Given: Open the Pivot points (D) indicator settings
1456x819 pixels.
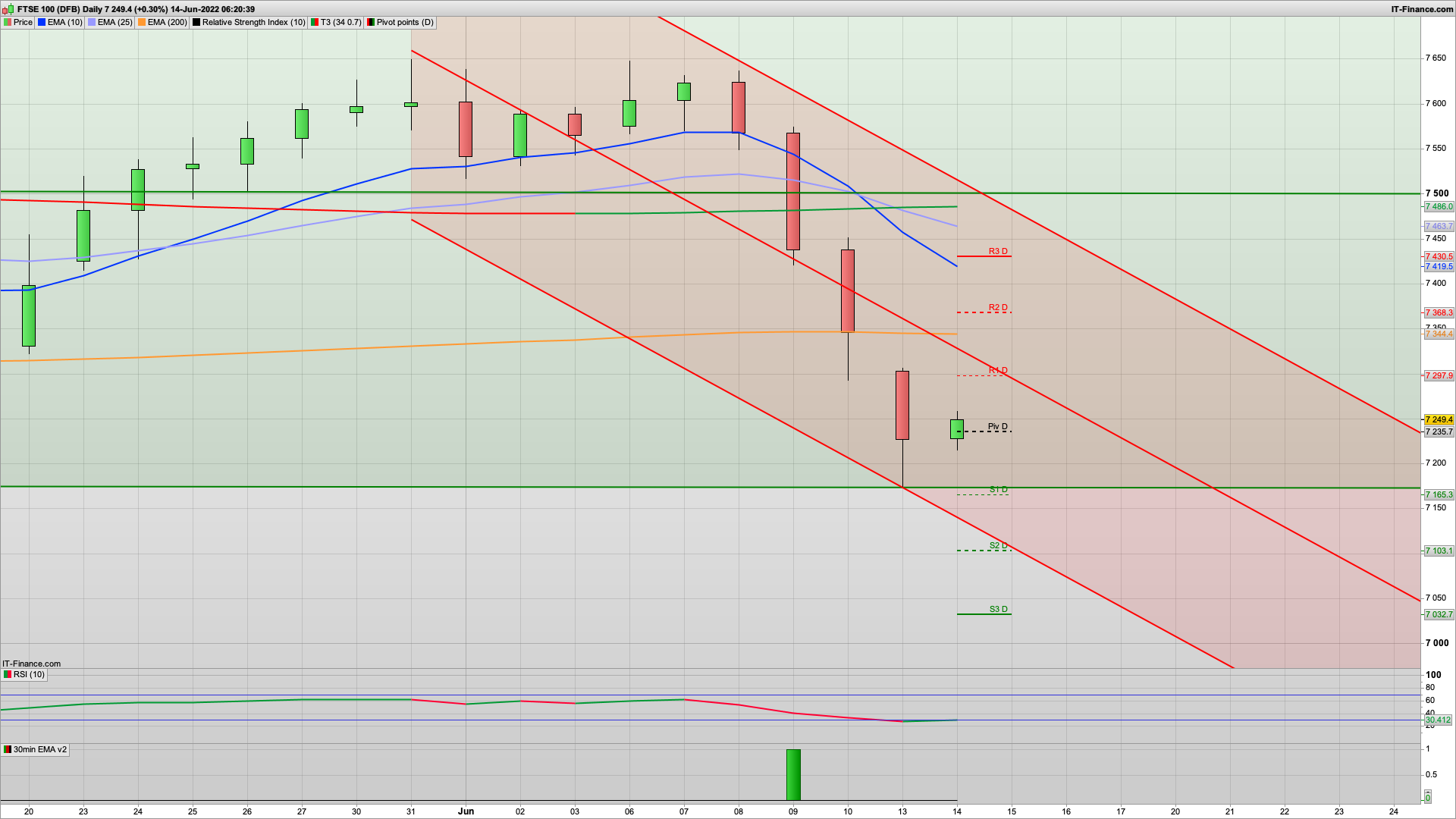Looking at the screenshot, I should point(405,22).
